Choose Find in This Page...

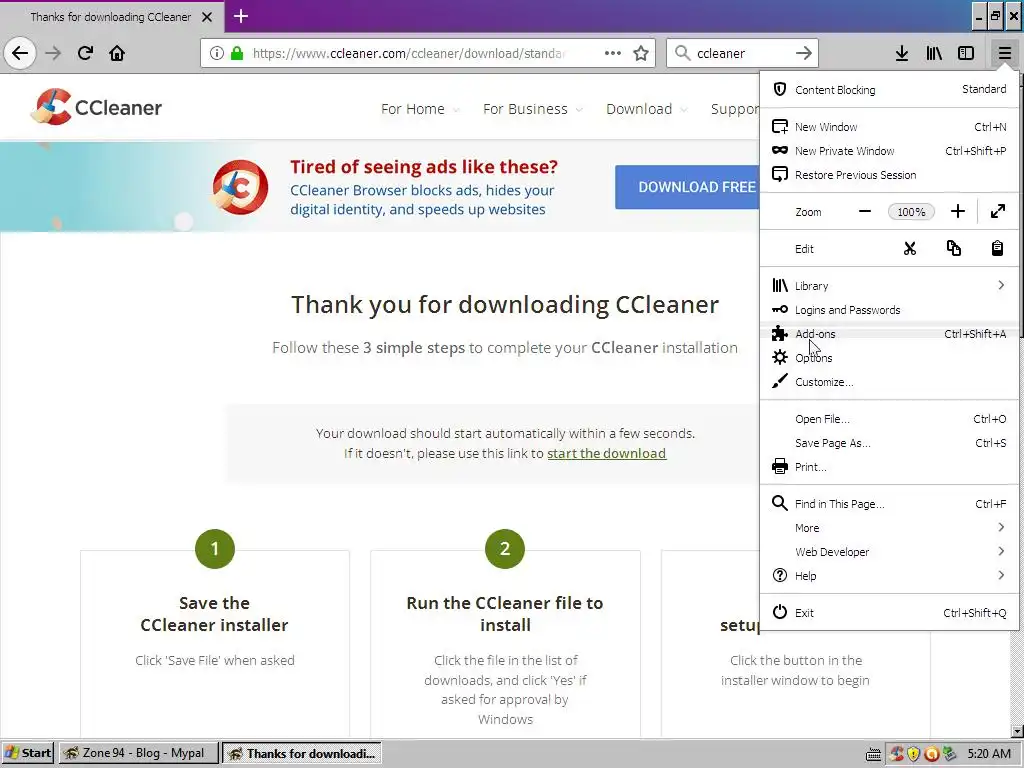tap(889, 504)
